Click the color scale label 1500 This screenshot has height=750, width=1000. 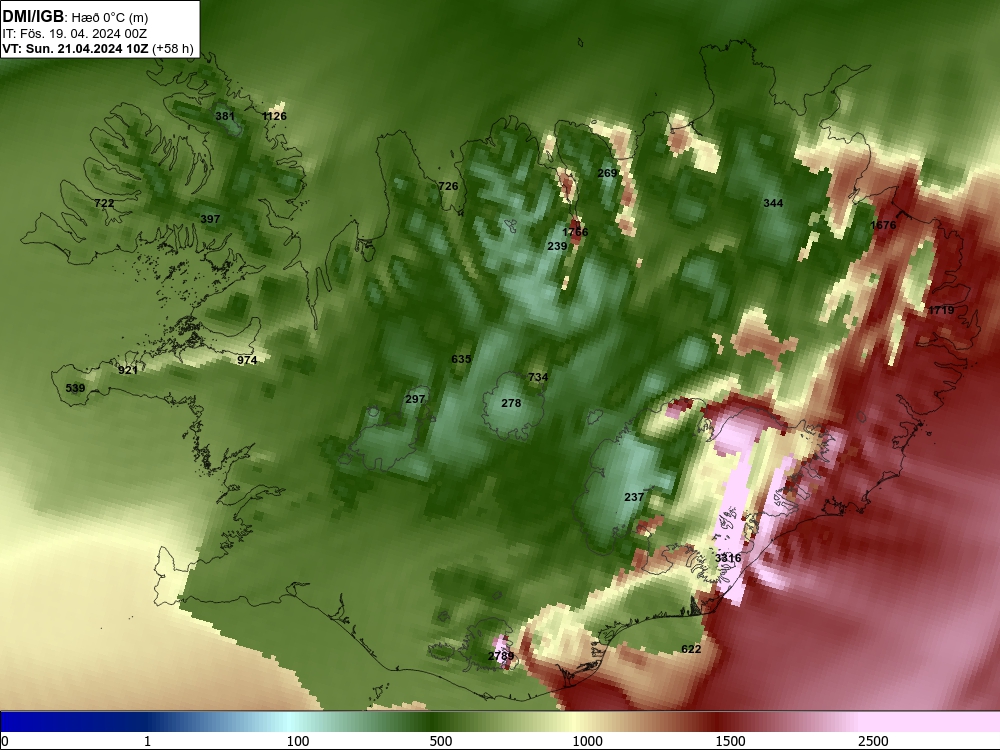[x=730, y=741]
